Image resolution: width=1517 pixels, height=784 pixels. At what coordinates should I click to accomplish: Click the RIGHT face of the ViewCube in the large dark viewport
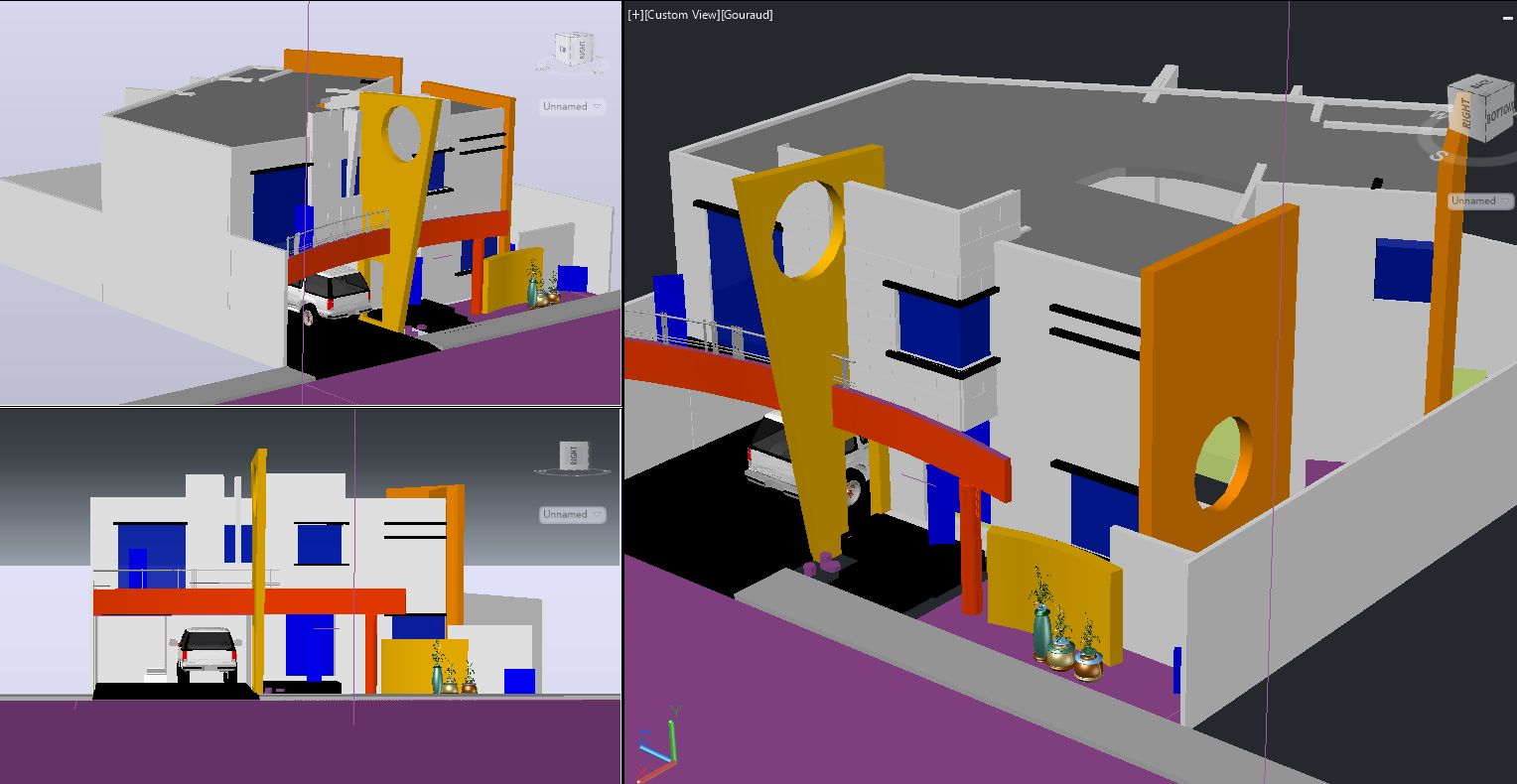point(1465,114)
